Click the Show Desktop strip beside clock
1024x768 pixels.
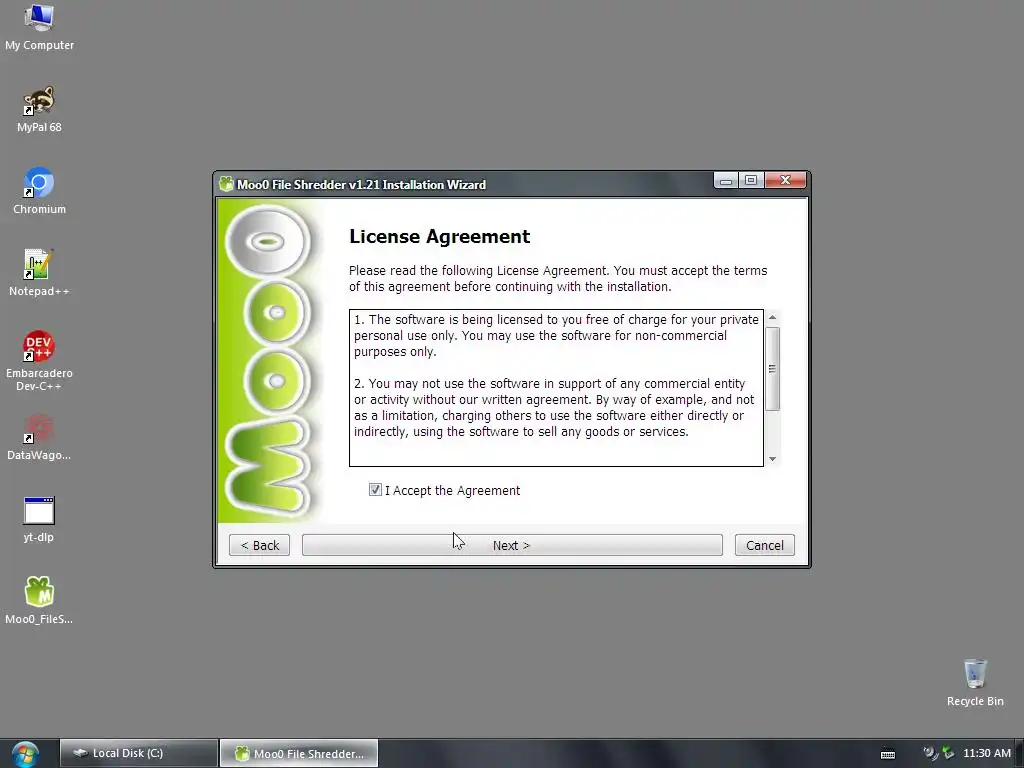[x=1020, y=754]
